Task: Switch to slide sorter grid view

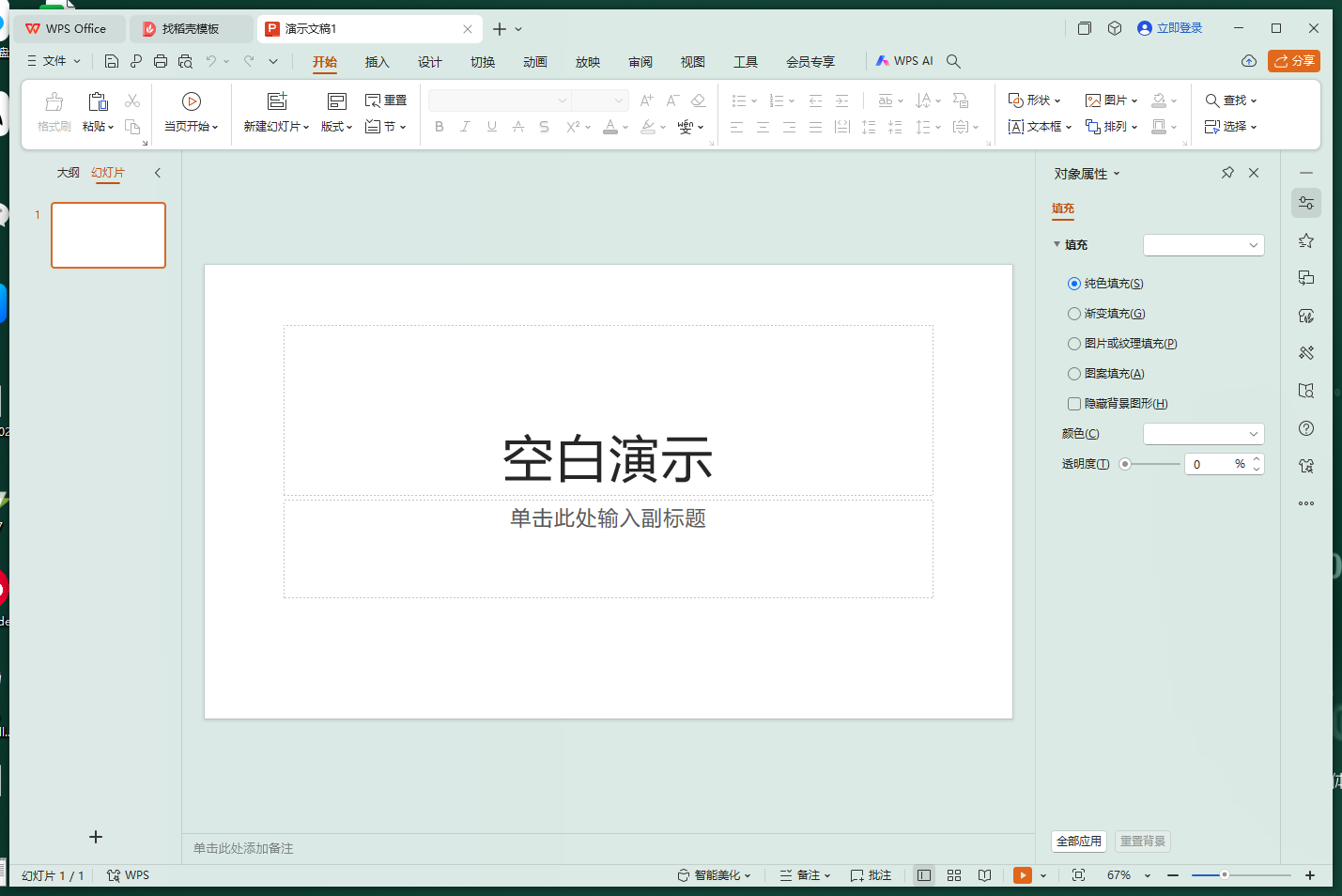Action: tap(954, 875)
